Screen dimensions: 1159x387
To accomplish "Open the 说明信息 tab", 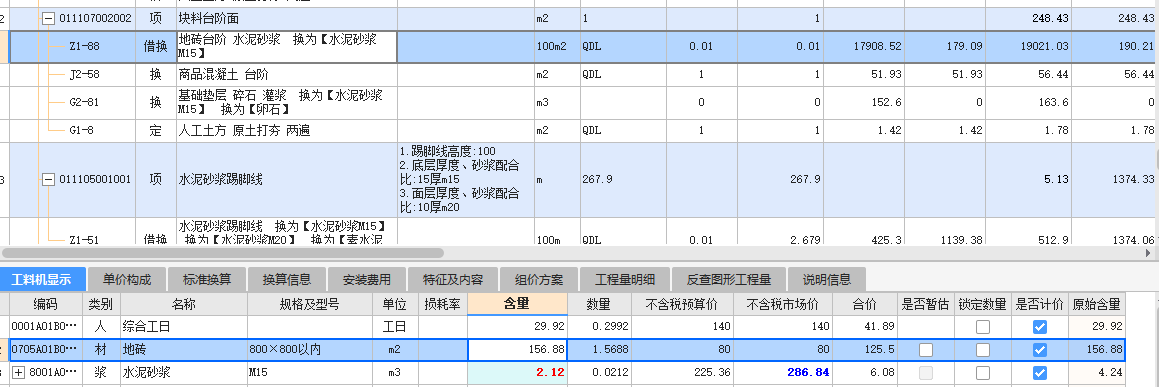I will click(x=827, y=280).
